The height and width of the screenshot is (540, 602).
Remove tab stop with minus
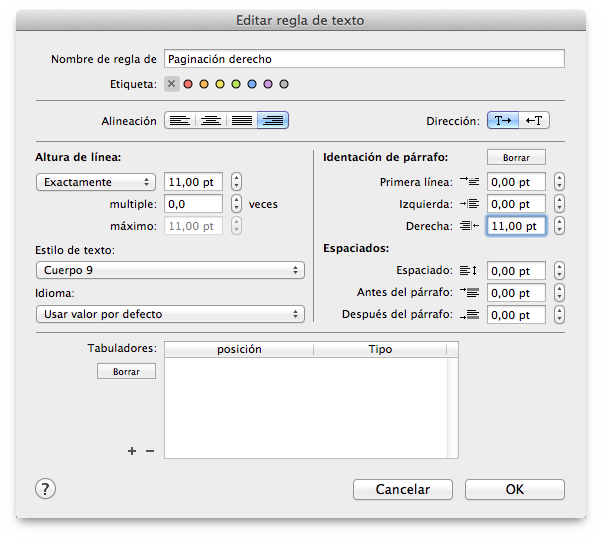pos(150,451)
